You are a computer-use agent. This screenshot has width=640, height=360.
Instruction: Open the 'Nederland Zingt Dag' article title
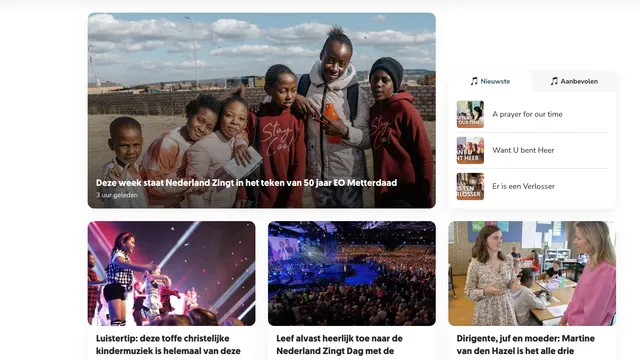[x=340, y=344]
